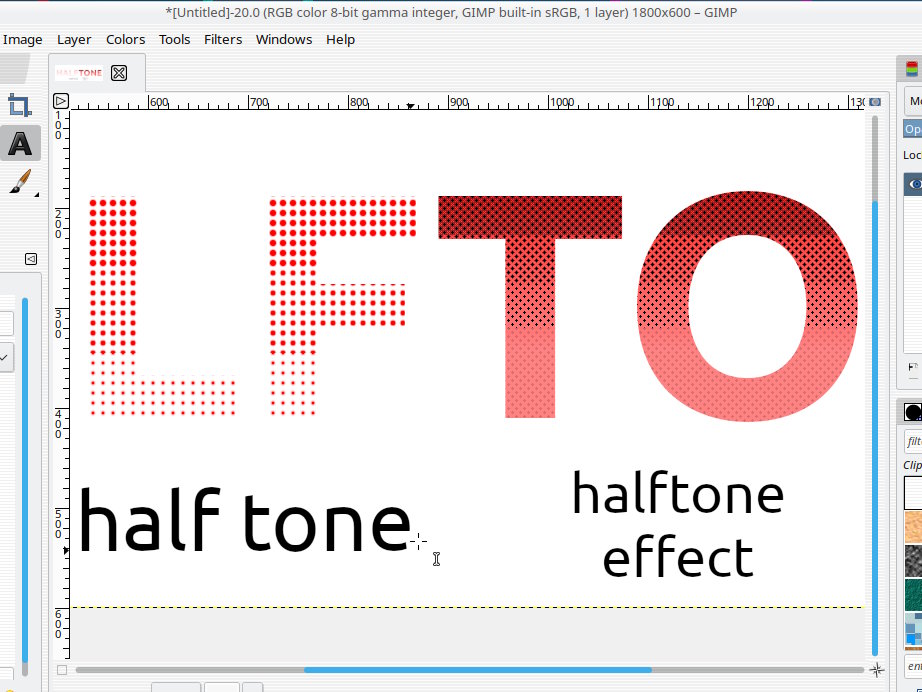Open the checkmark dropdown in tool options
Viewport: 922px width, 692px height.
click(x=5, y=357)
